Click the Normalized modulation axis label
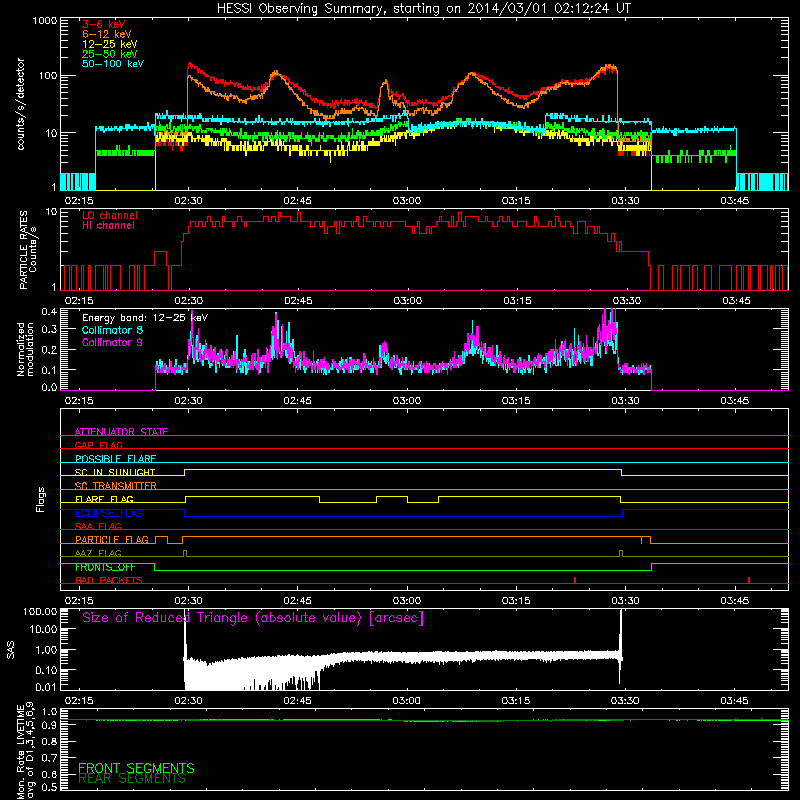 26,349
